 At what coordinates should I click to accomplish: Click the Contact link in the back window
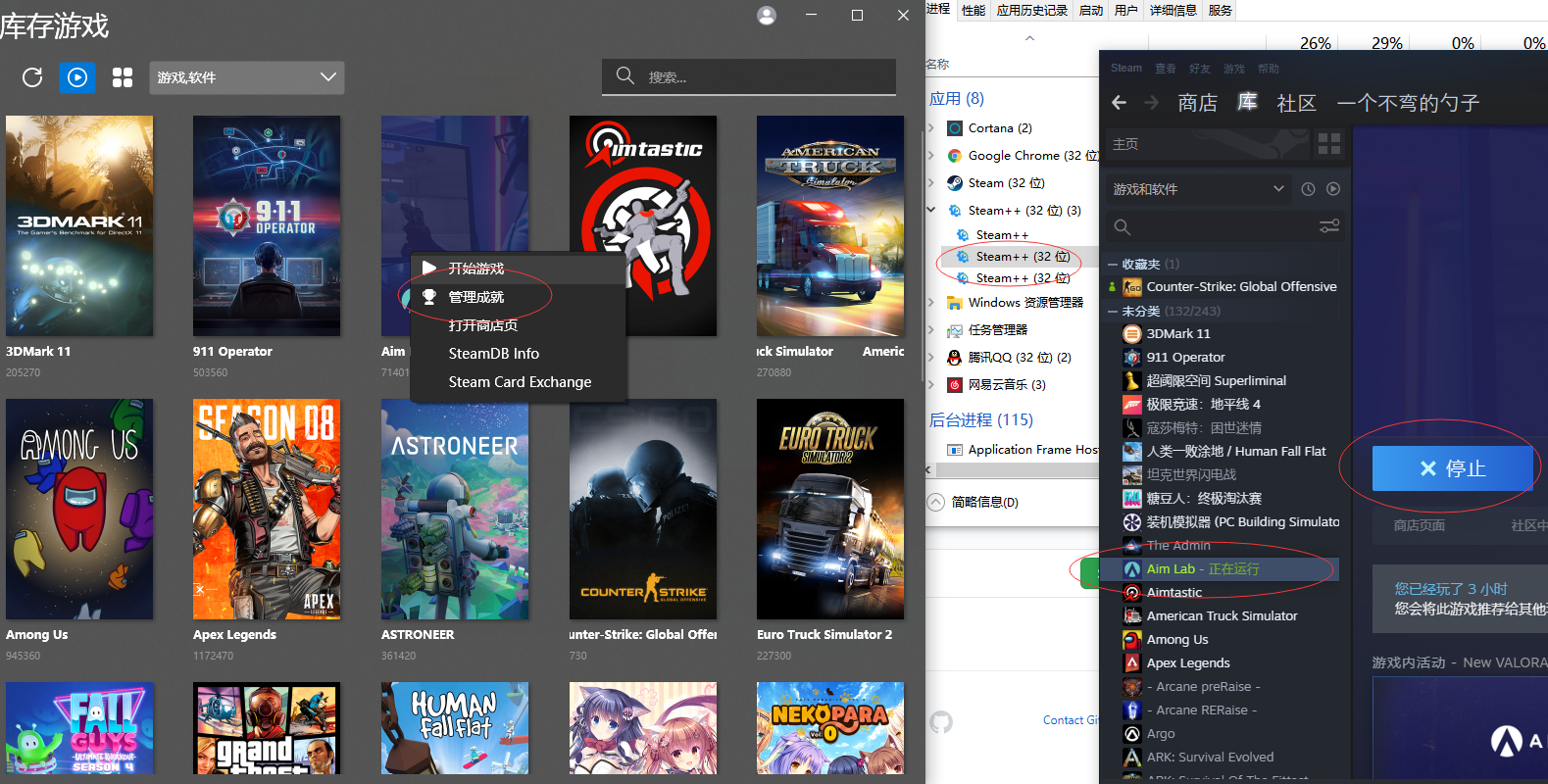[1071, 720]
